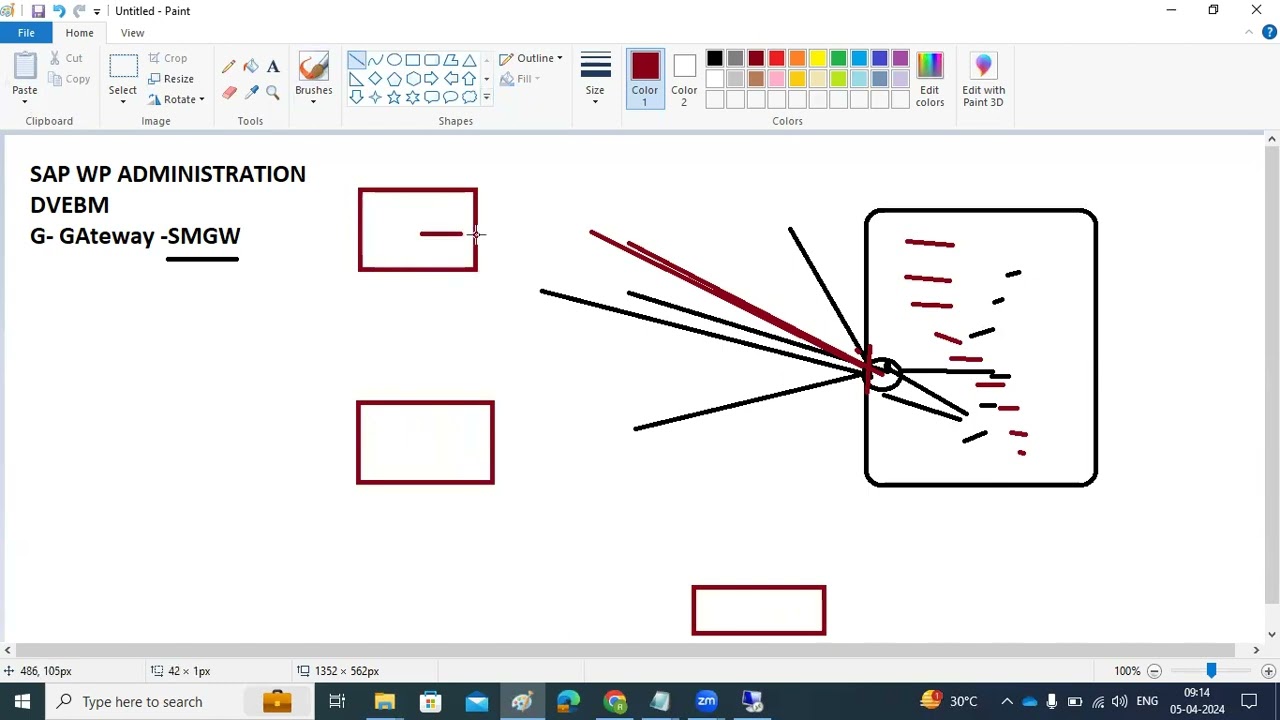Activate Color 2 background selector
1280x720 pixels.
click(x=684, y=79)
